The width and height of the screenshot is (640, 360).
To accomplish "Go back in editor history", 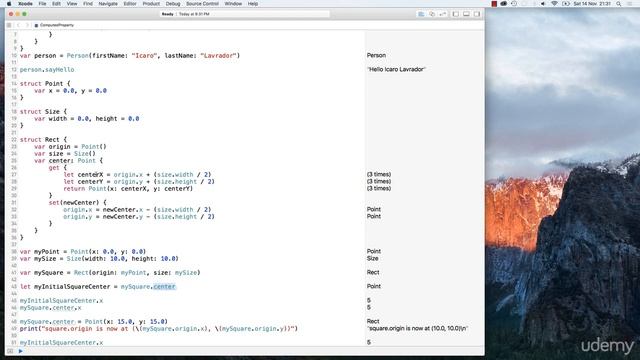I will tap(18, 25).
